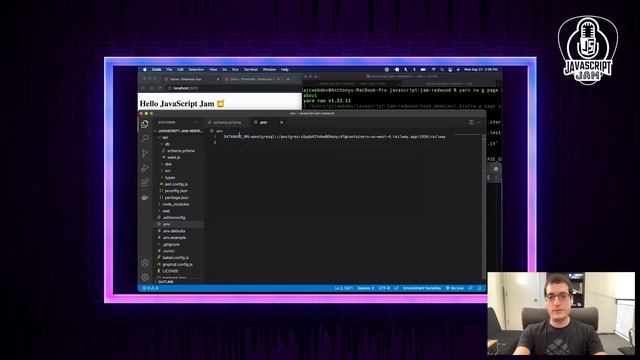Open seed.js in the file tree
The image size is (640, 360).
173,158
